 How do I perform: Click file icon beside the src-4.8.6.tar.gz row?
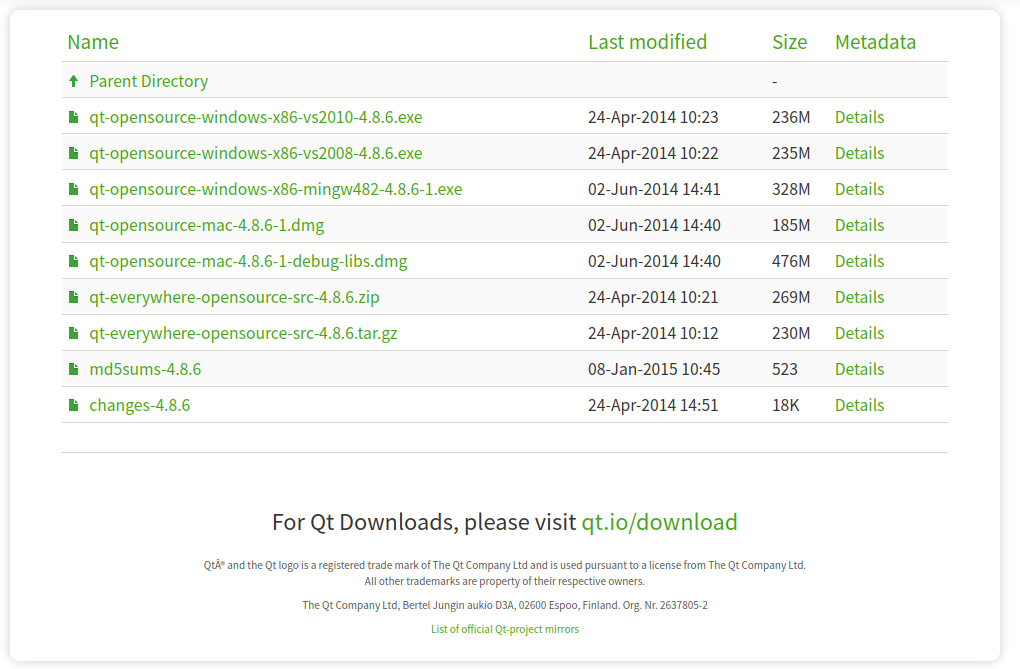74,333
